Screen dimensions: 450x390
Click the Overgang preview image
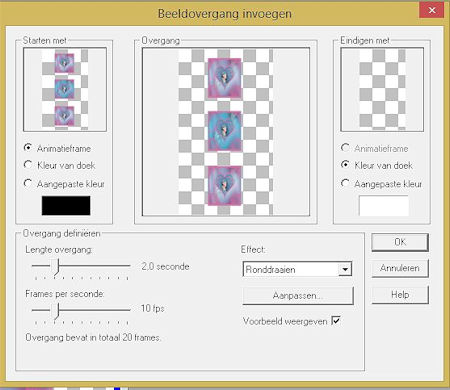point(226,132)
